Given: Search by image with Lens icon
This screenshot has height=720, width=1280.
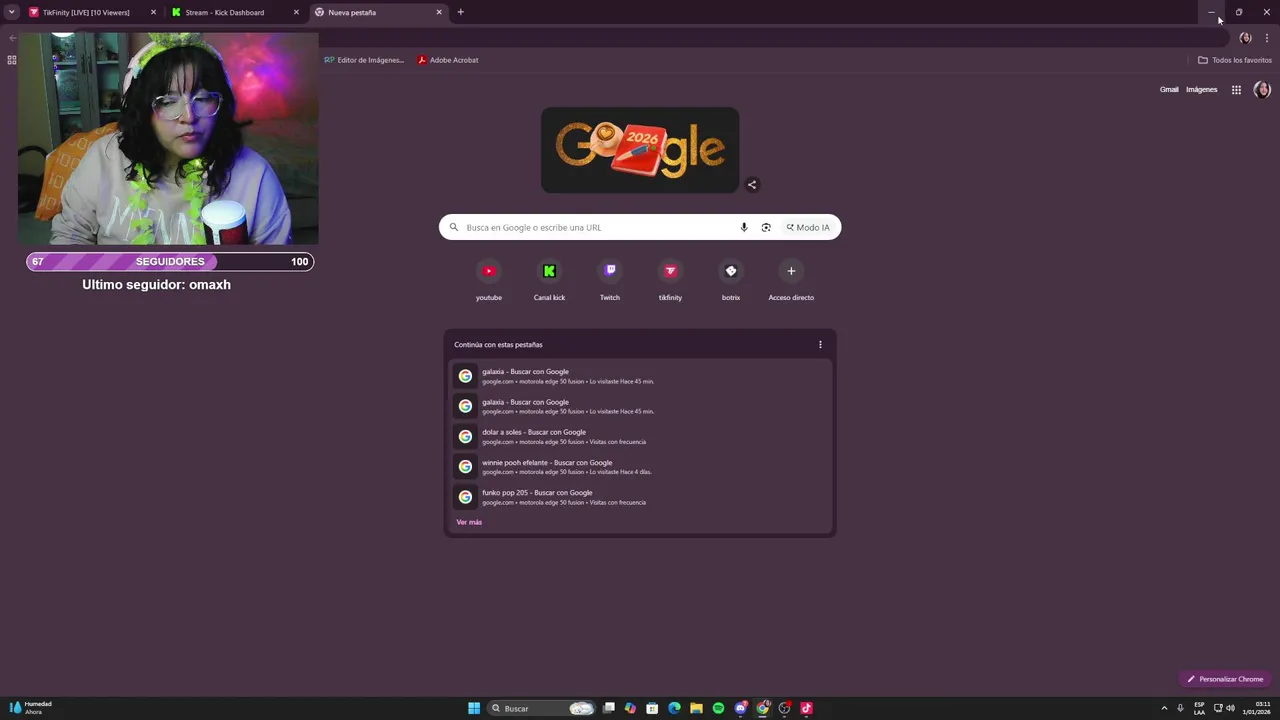Looking at the screenshot, I should click(x=766, y=227).
